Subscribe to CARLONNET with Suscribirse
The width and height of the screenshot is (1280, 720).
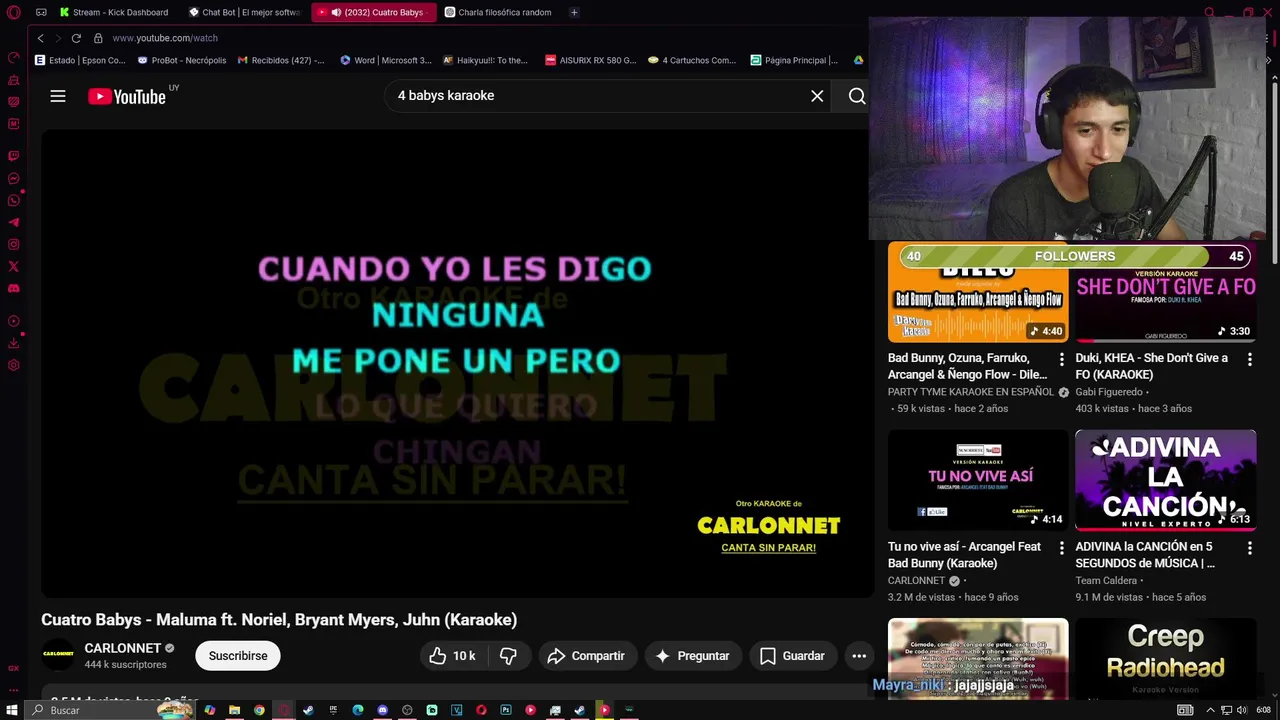coord(238,656)
